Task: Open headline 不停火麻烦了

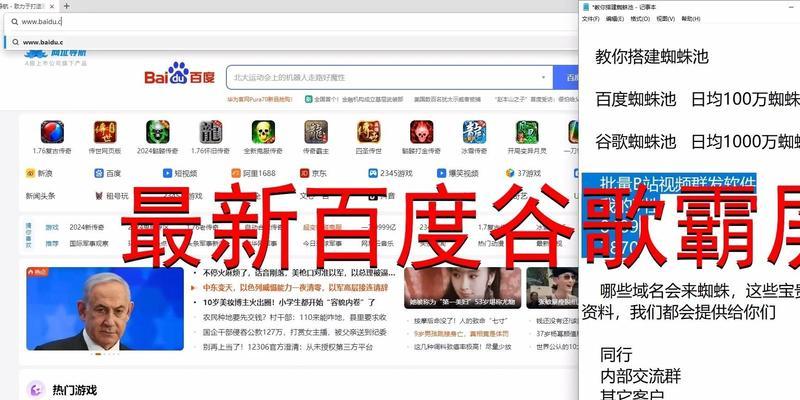Action: click(x=299, y=272)
